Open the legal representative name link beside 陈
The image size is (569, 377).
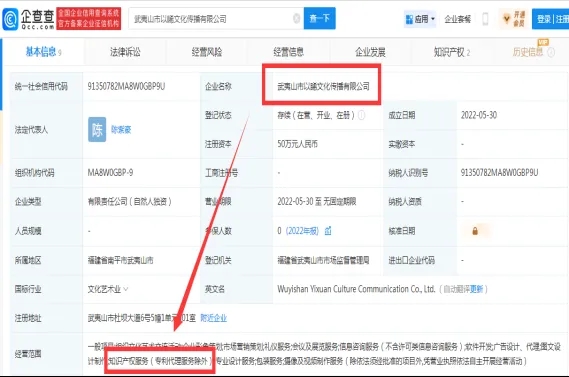click(x=121, y=130)
